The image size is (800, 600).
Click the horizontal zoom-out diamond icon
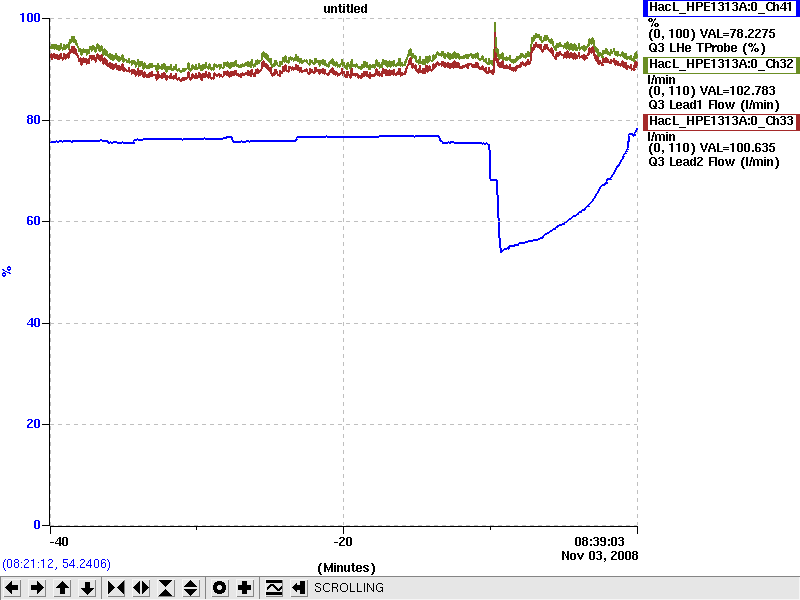pyautogui.click(x=141, y=588)
